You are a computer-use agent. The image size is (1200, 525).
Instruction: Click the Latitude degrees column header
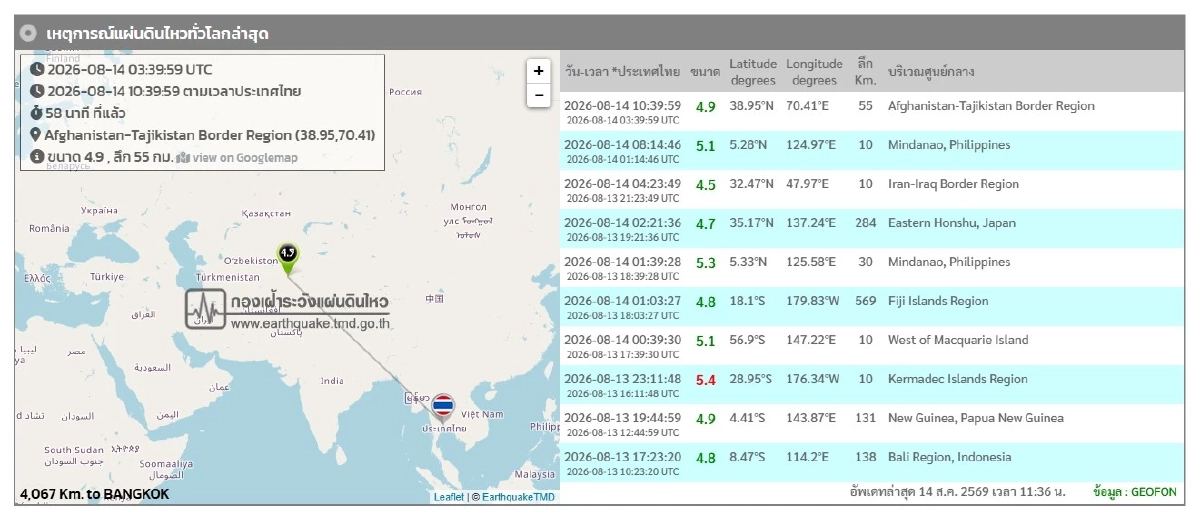tap(753, 72)
